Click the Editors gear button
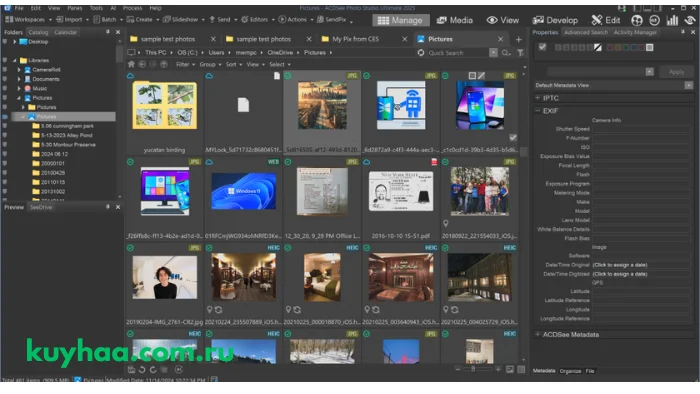The width and height of the screenshot is (700, 394). click(x=255, y=20)
